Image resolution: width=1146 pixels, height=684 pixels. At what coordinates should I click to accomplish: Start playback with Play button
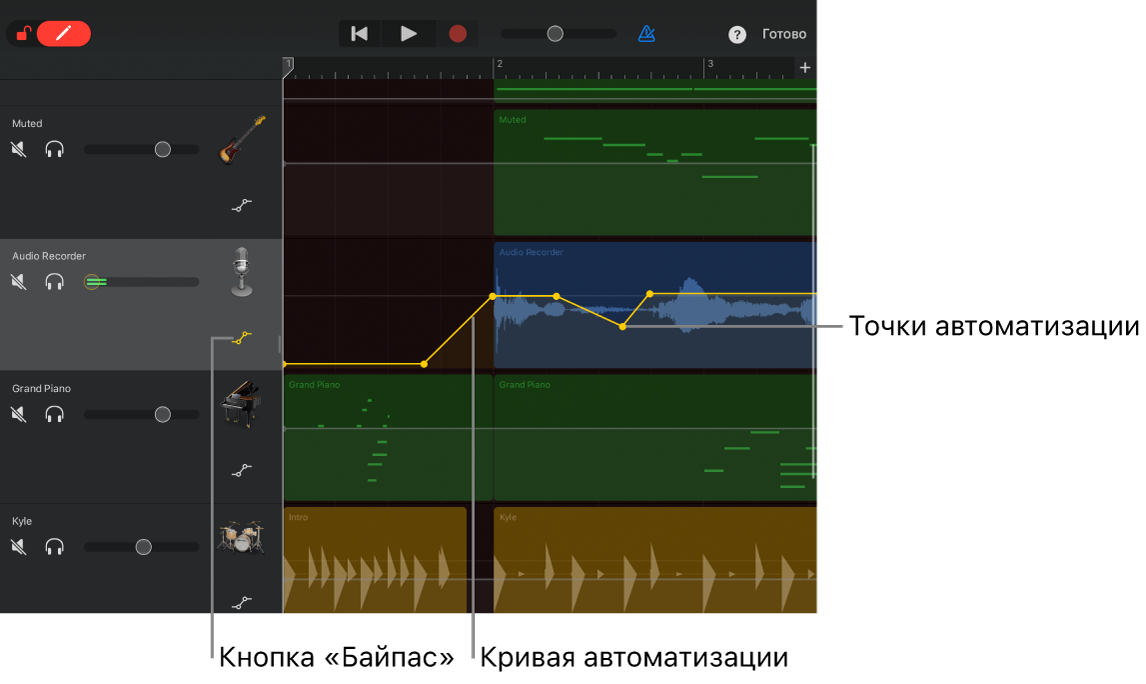pyautogui.click(x=409, y=34)
